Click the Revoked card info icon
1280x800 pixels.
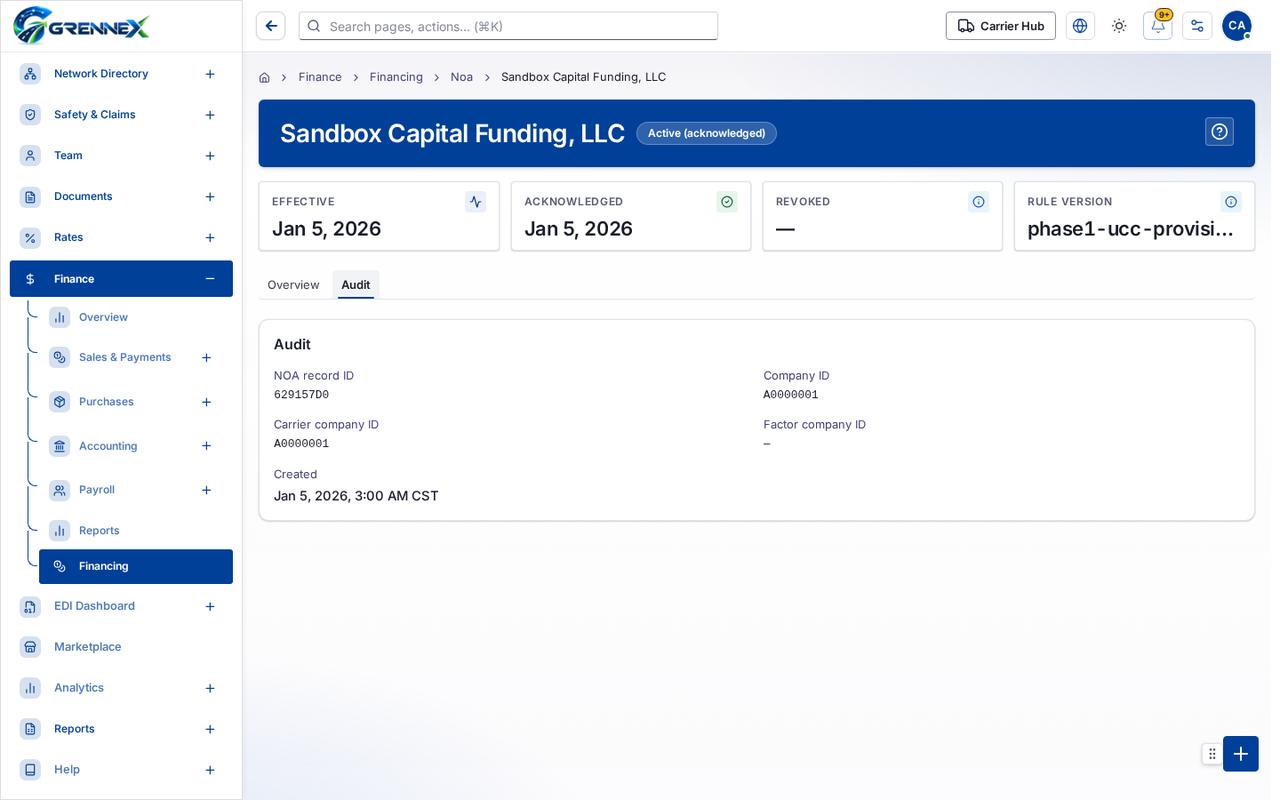pyautogui.click(x=979, y=202)
